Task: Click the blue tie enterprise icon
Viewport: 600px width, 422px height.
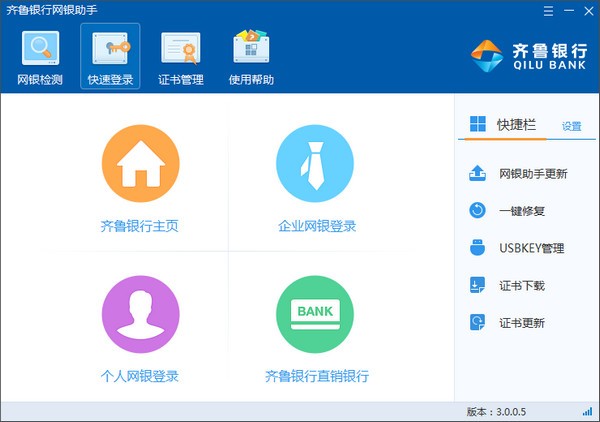Action: [315, 163]
